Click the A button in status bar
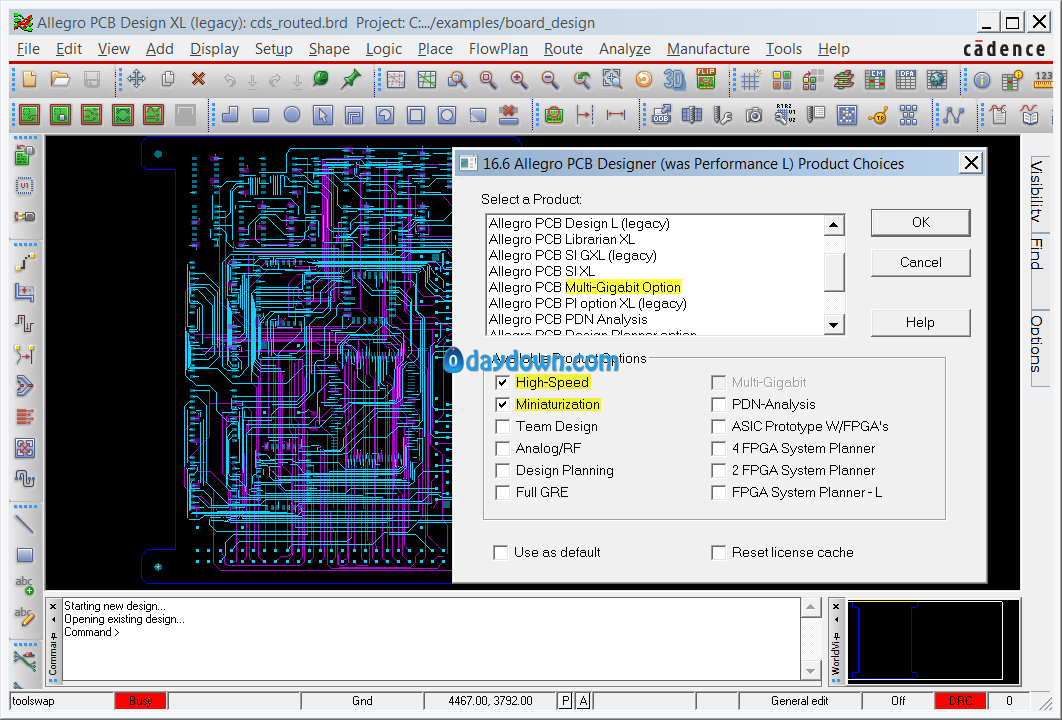This screenshot has width=1062, height=720. click(x=582, y=701)
